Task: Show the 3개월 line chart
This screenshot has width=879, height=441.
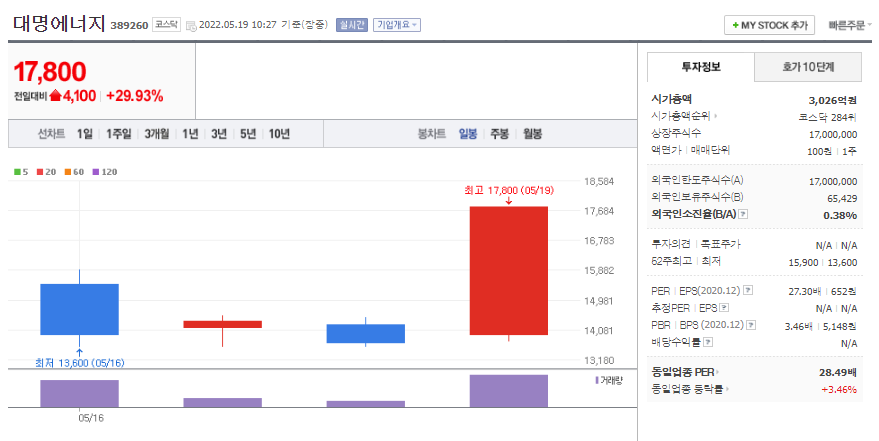Action: point(156,134)
